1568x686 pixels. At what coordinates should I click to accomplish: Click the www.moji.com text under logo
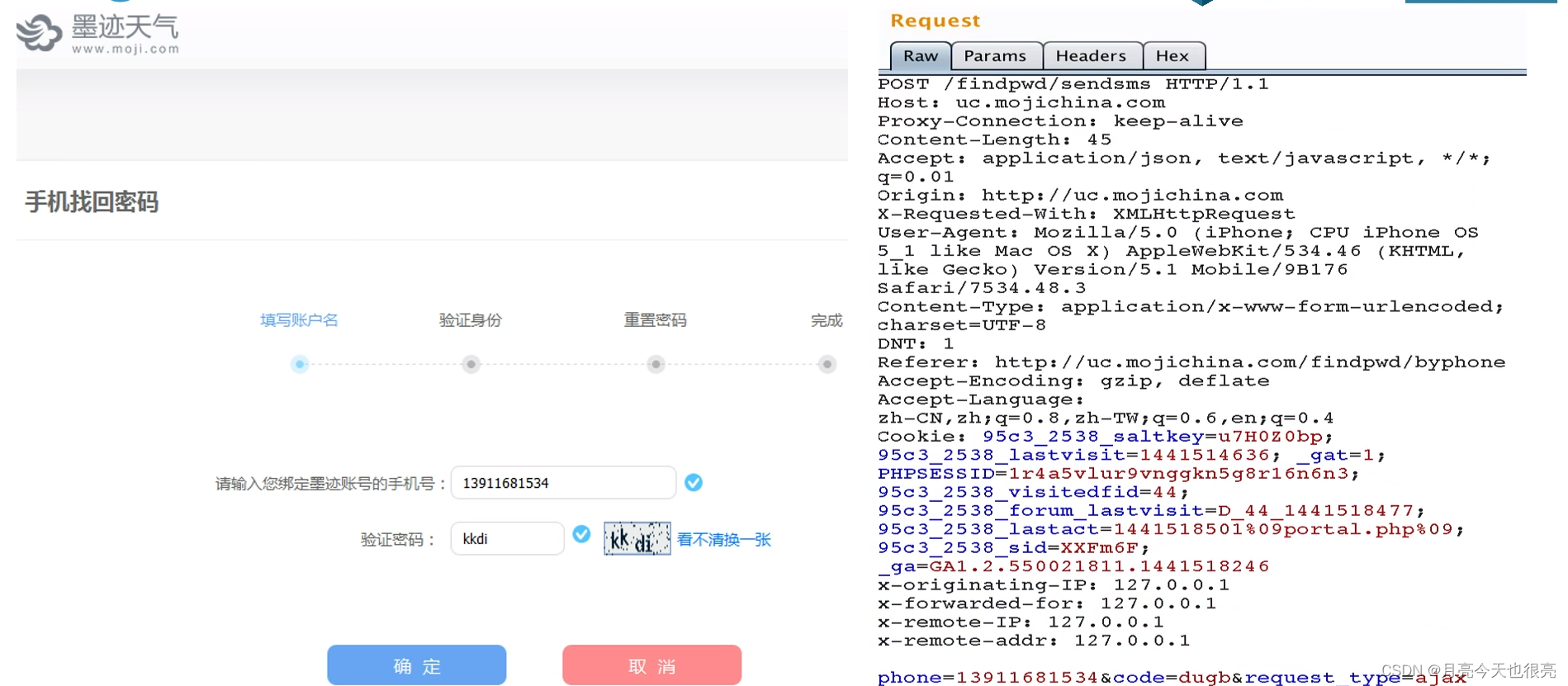coord(126,49)
